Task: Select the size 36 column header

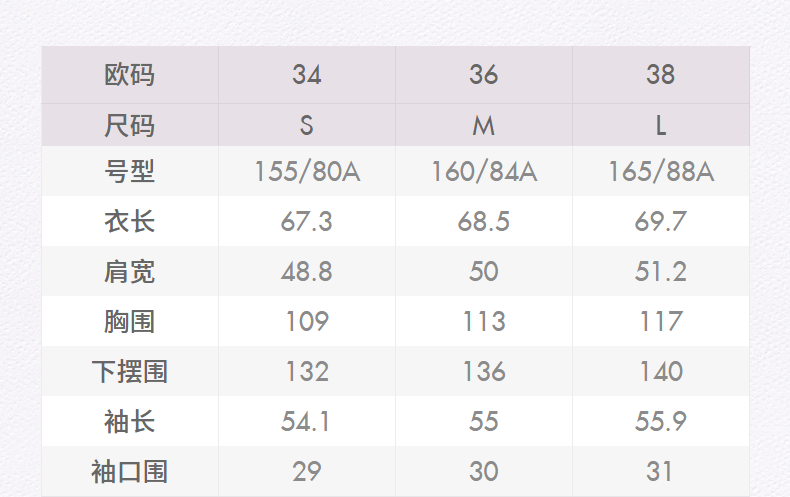Action: pyautogui.click(x=484, y=75)
